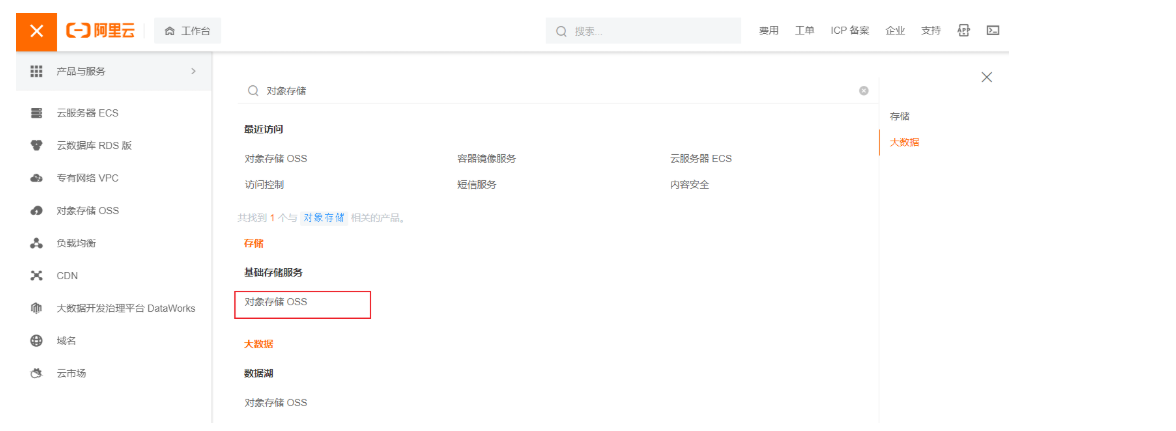This screenshot has width=1176, height=431.
Task: Click the product search magnifier icon
Action: coord(254,91)
